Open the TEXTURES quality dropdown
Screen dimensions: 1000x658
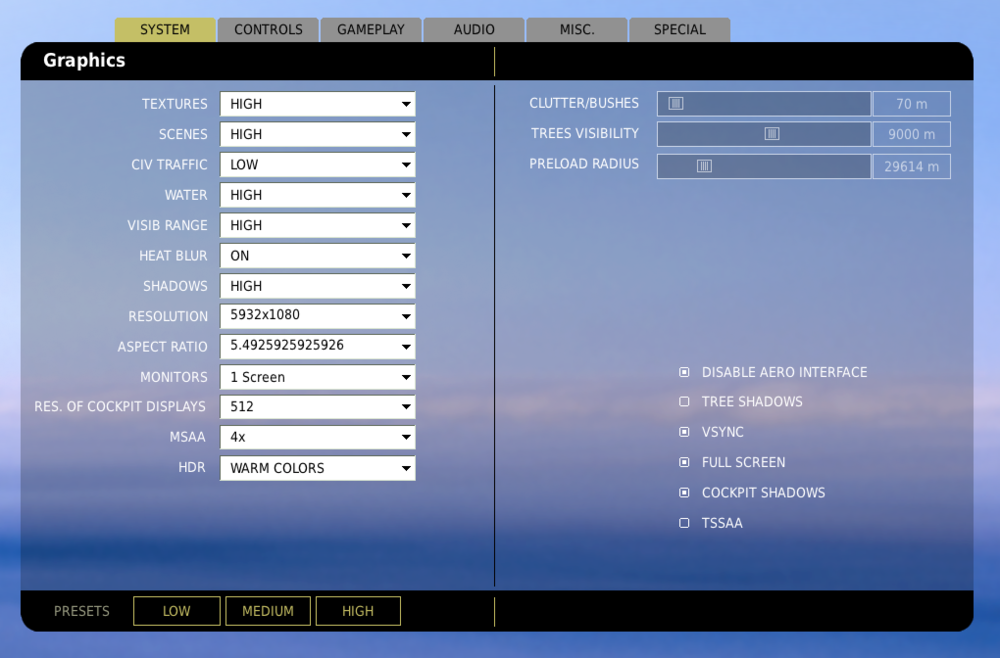coord(317,104)
